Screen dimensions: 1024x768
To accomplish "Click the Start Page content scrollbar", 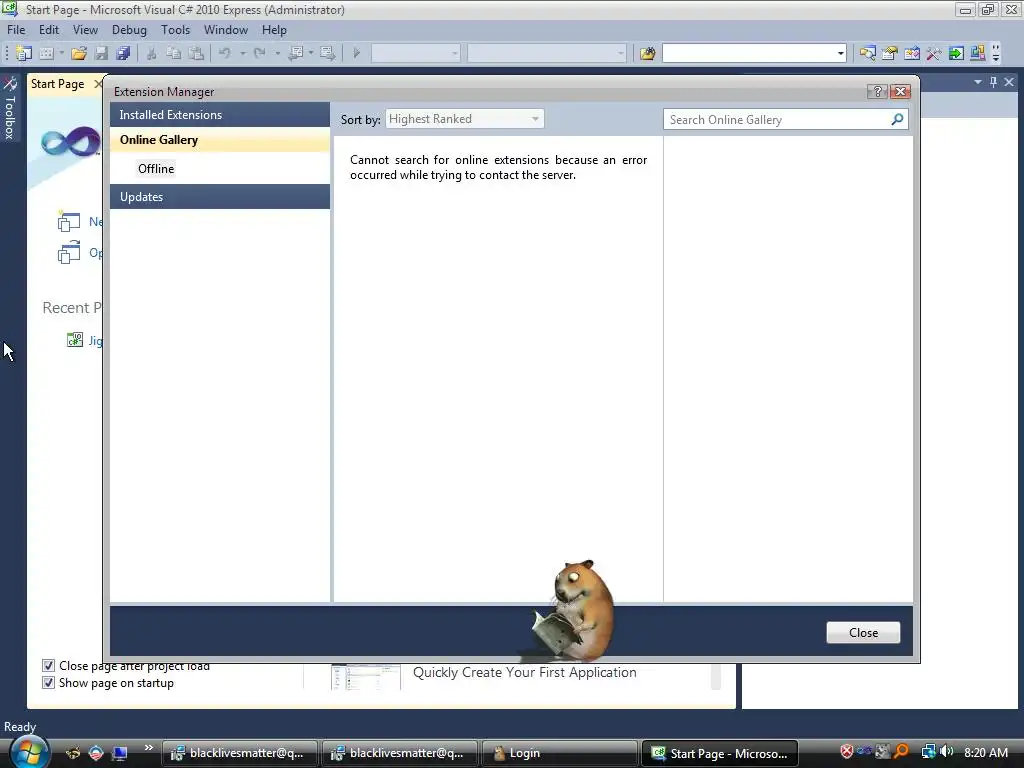I will click(716, 677).
